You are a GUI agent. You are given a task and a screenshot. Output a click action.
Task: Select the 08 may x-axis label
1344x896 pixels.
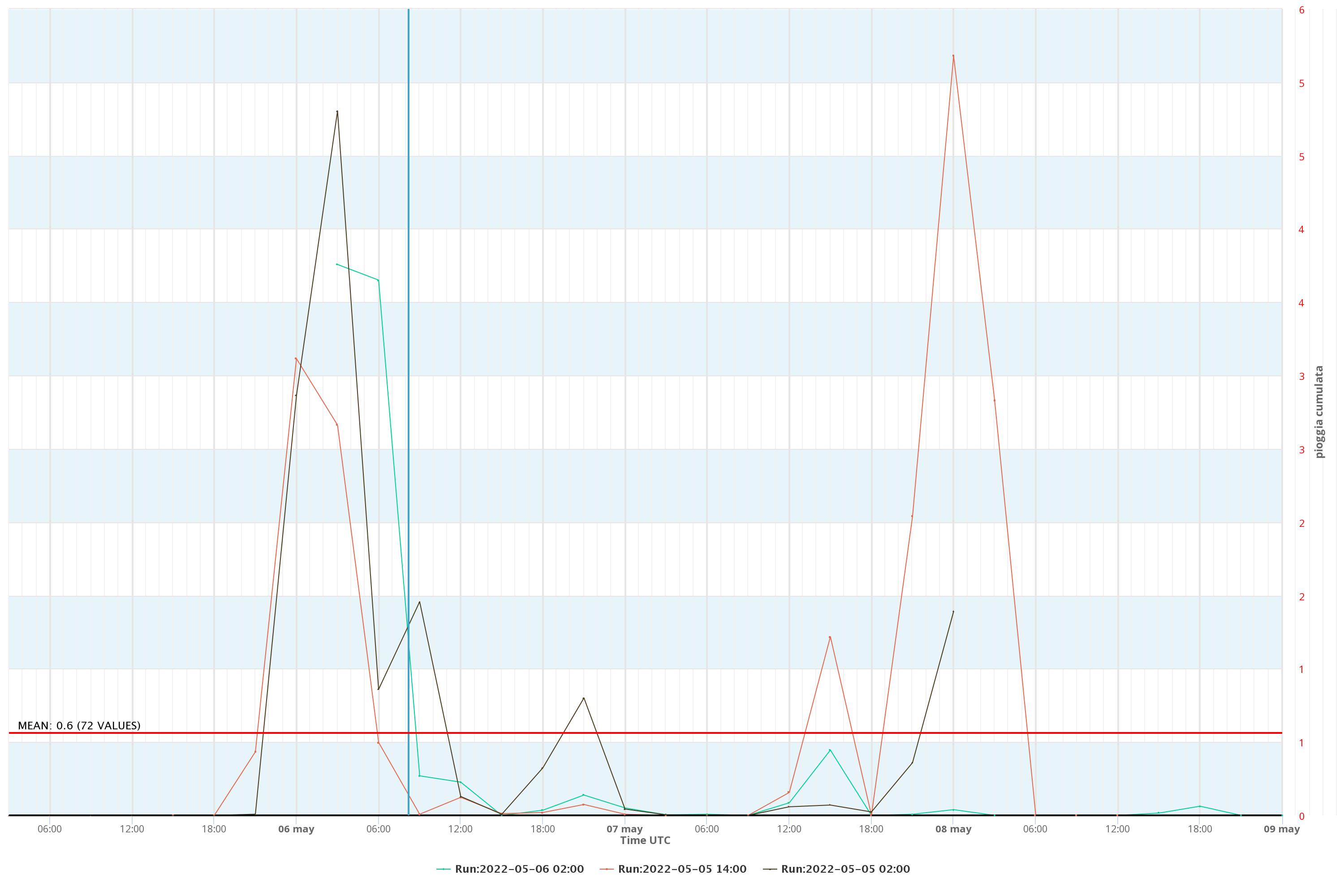pos(953,829)
